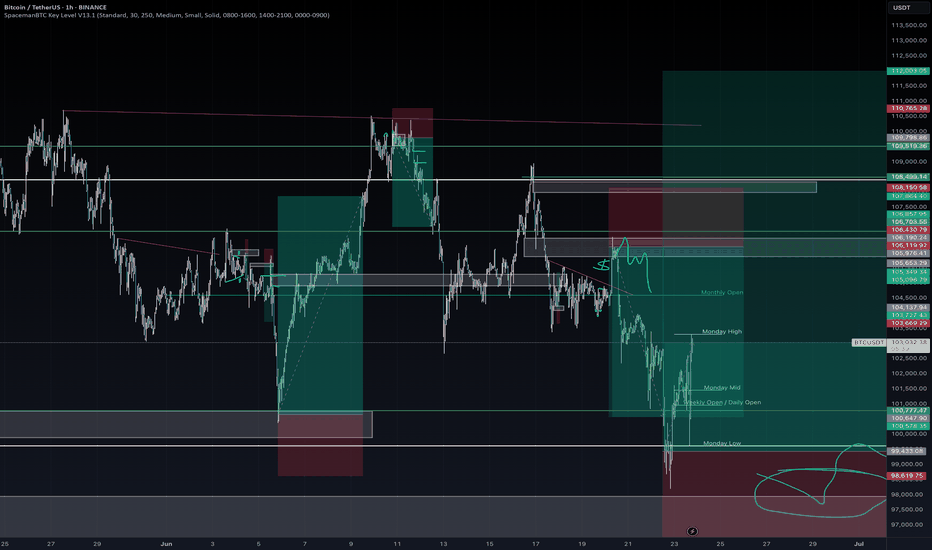932x550 pixels.
Task: Click the 108,499.14 green price tag
Action: click(x=908, y=177)
